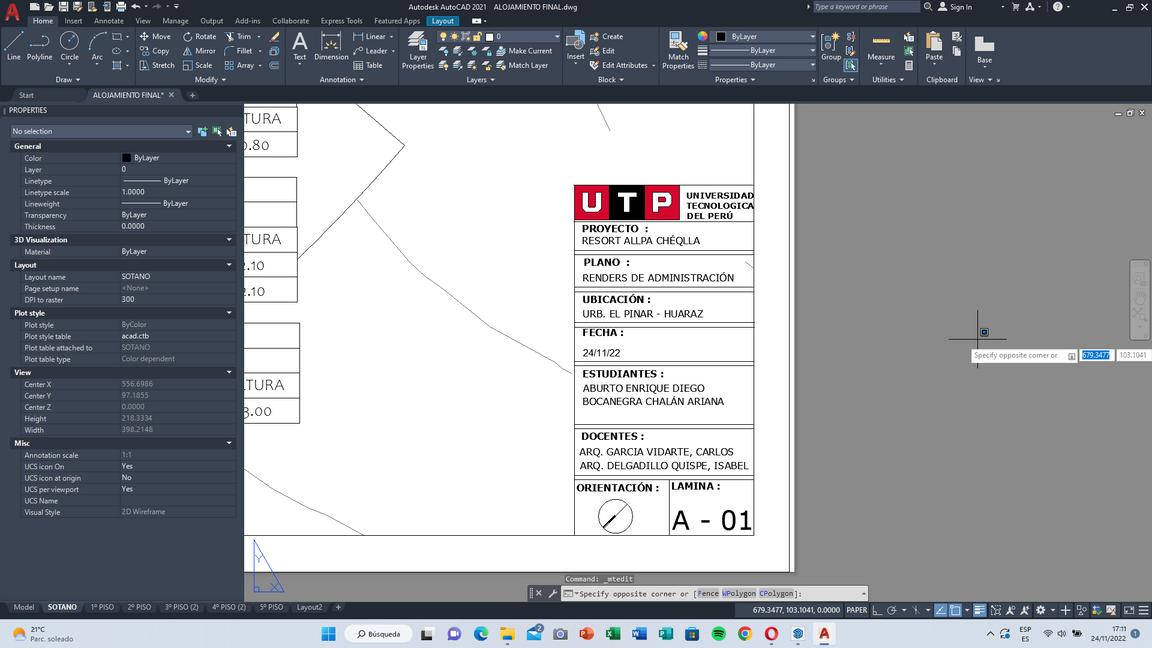Toggle 2D object snap in status bar
The image size is (1152, 648).
pyautogui.click(x=955, y=610)
